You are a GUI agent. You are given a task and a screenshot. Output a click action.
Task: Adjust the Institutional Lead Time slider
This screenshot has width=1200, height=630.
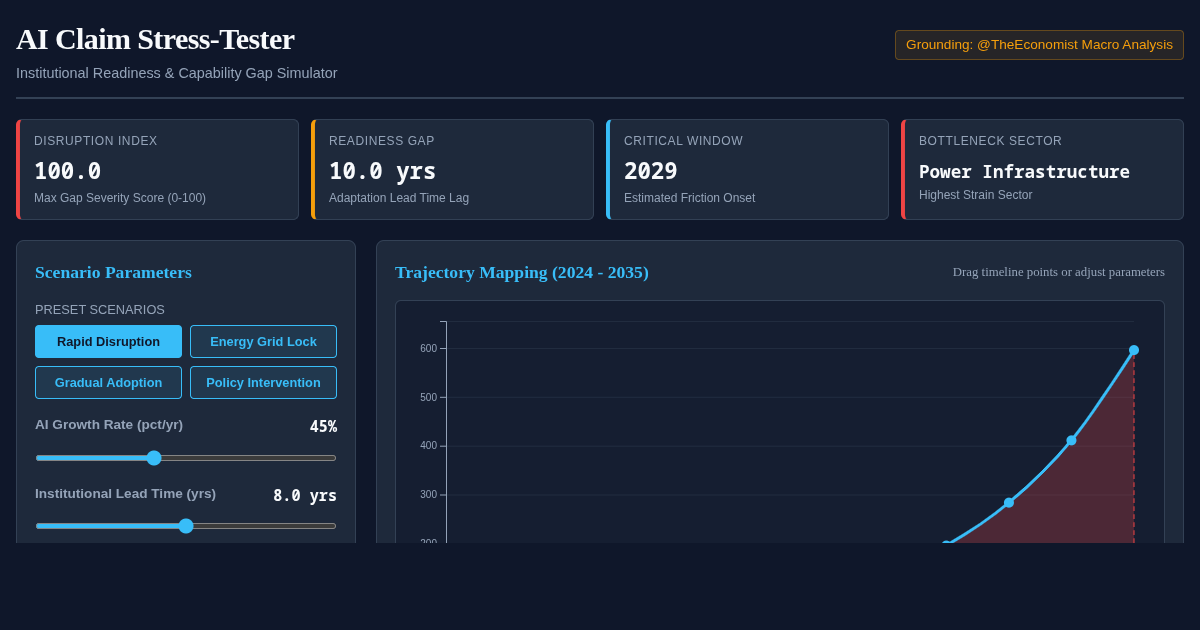(x=186, y=526)
